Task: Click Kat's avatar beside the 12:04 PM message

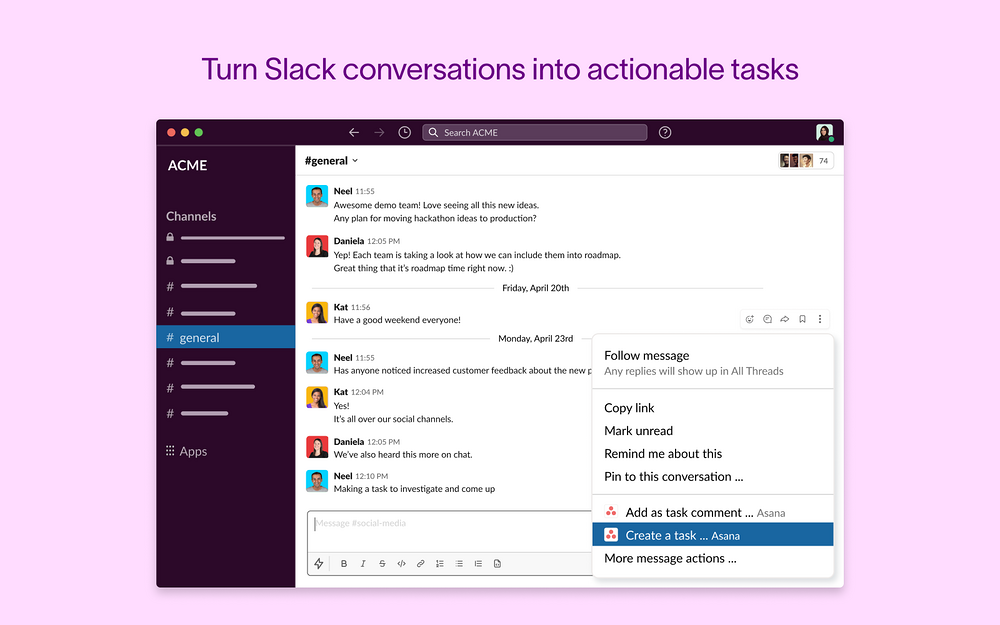Action: coord(317,397)
